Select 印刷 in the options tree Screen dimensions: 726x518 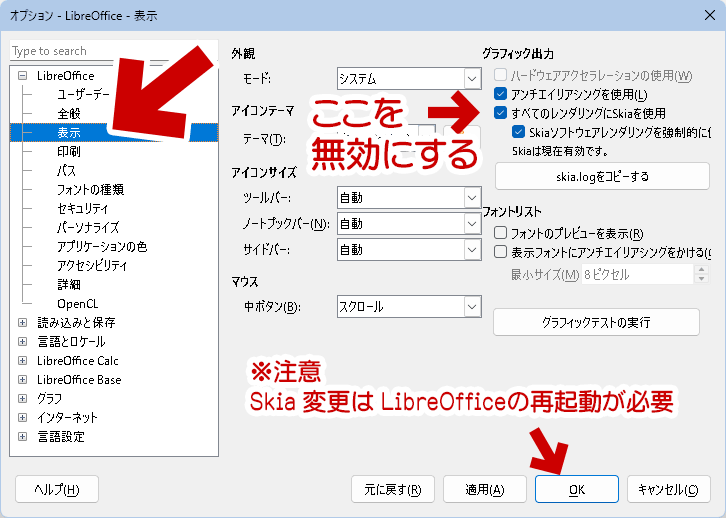[x=69, y=151]
